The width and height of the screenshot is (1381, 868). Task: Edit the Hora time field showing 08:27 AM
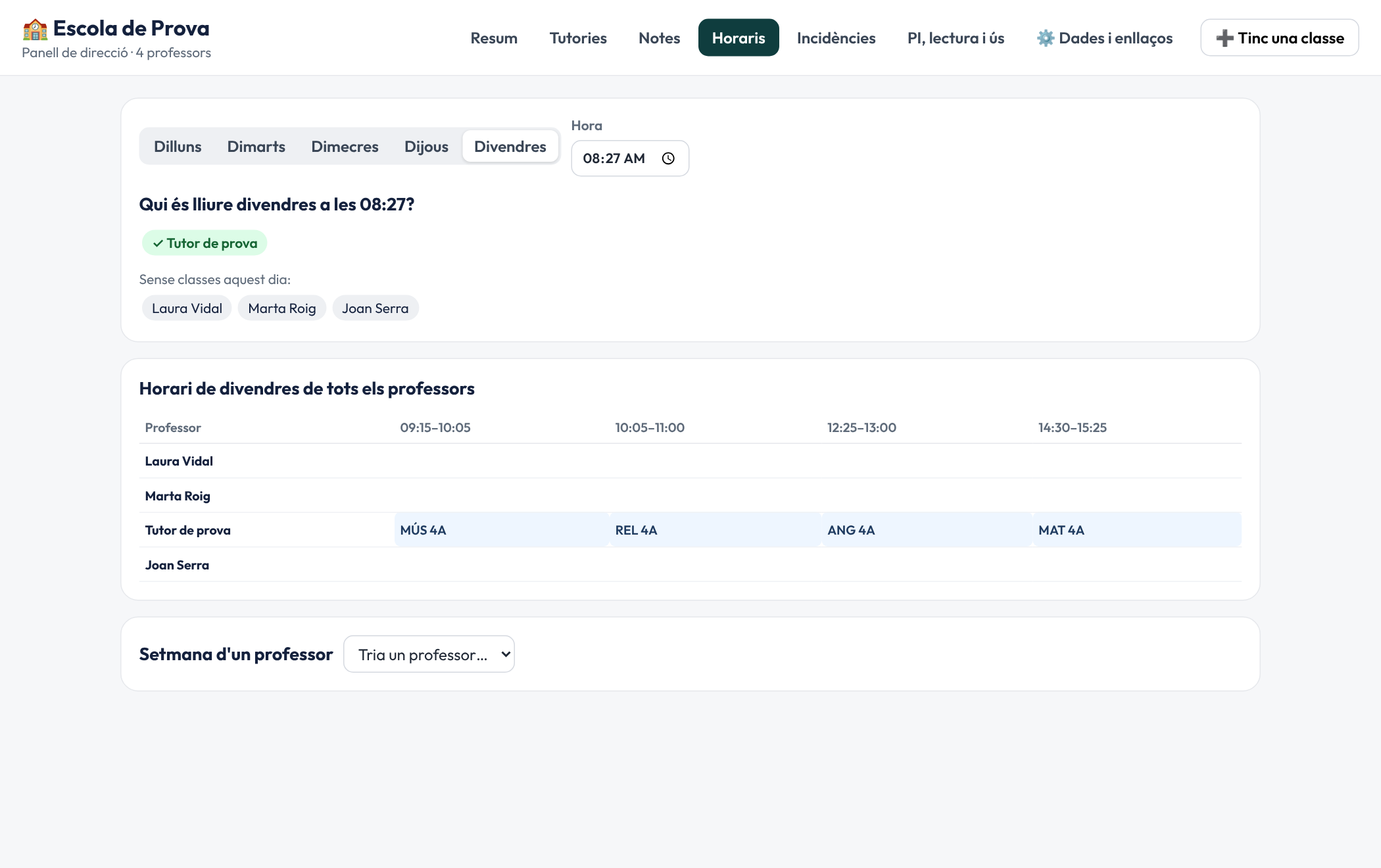point(630,158)
